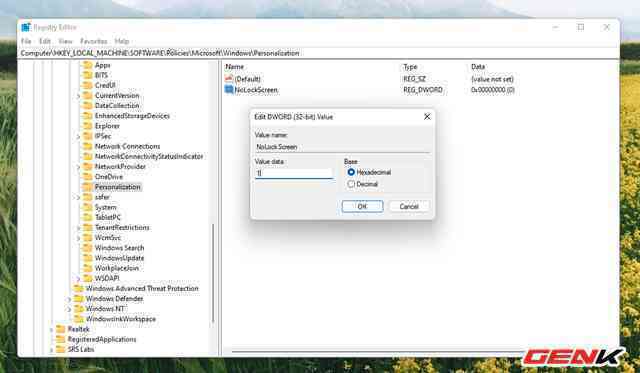This screenshot has height=373, width=640.
Task: Click the WindowsUpdate folder icon
Action: point(87,258)
